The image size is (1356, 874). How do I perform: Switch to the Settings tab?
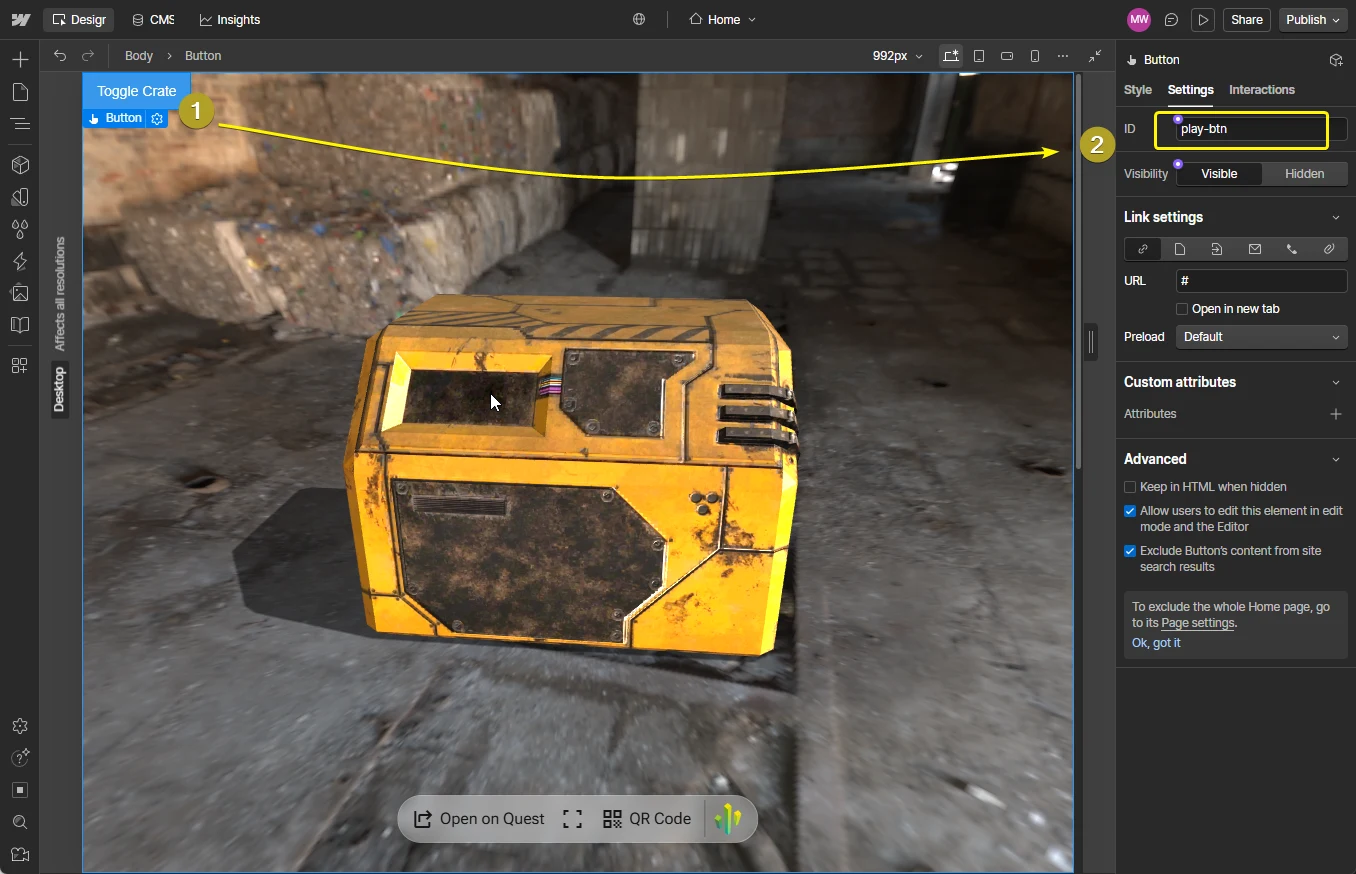1190,90
